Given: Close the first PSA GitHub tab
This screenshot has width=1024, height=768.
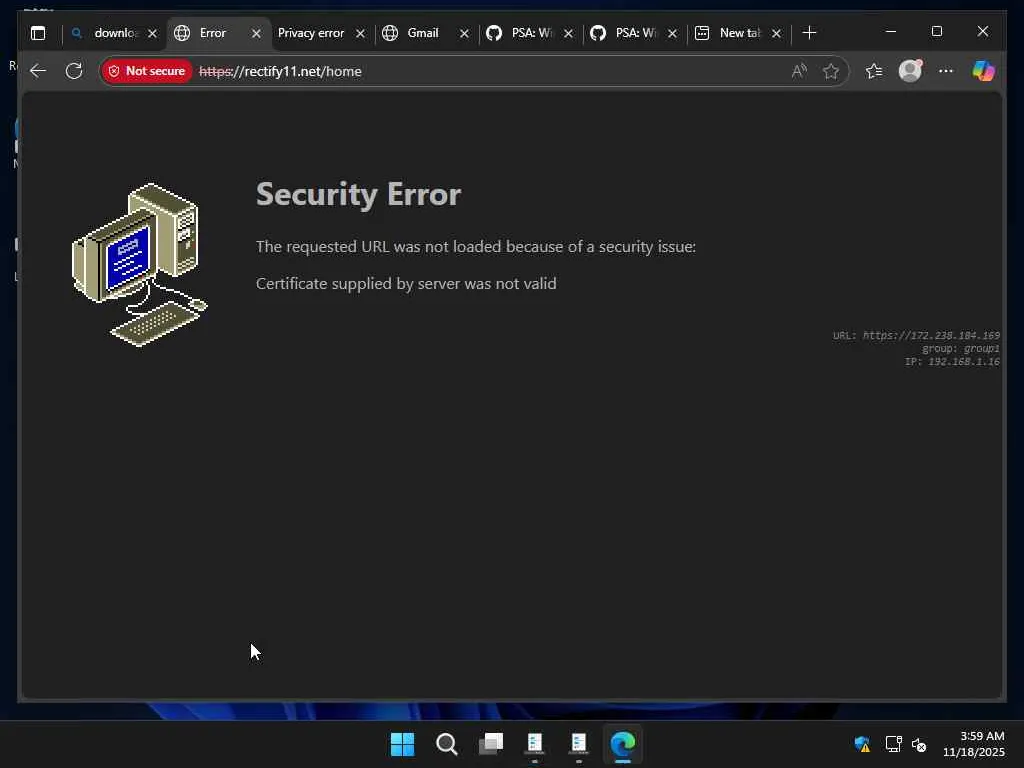Looking at the screenshot, I should (x=568, y=33).
